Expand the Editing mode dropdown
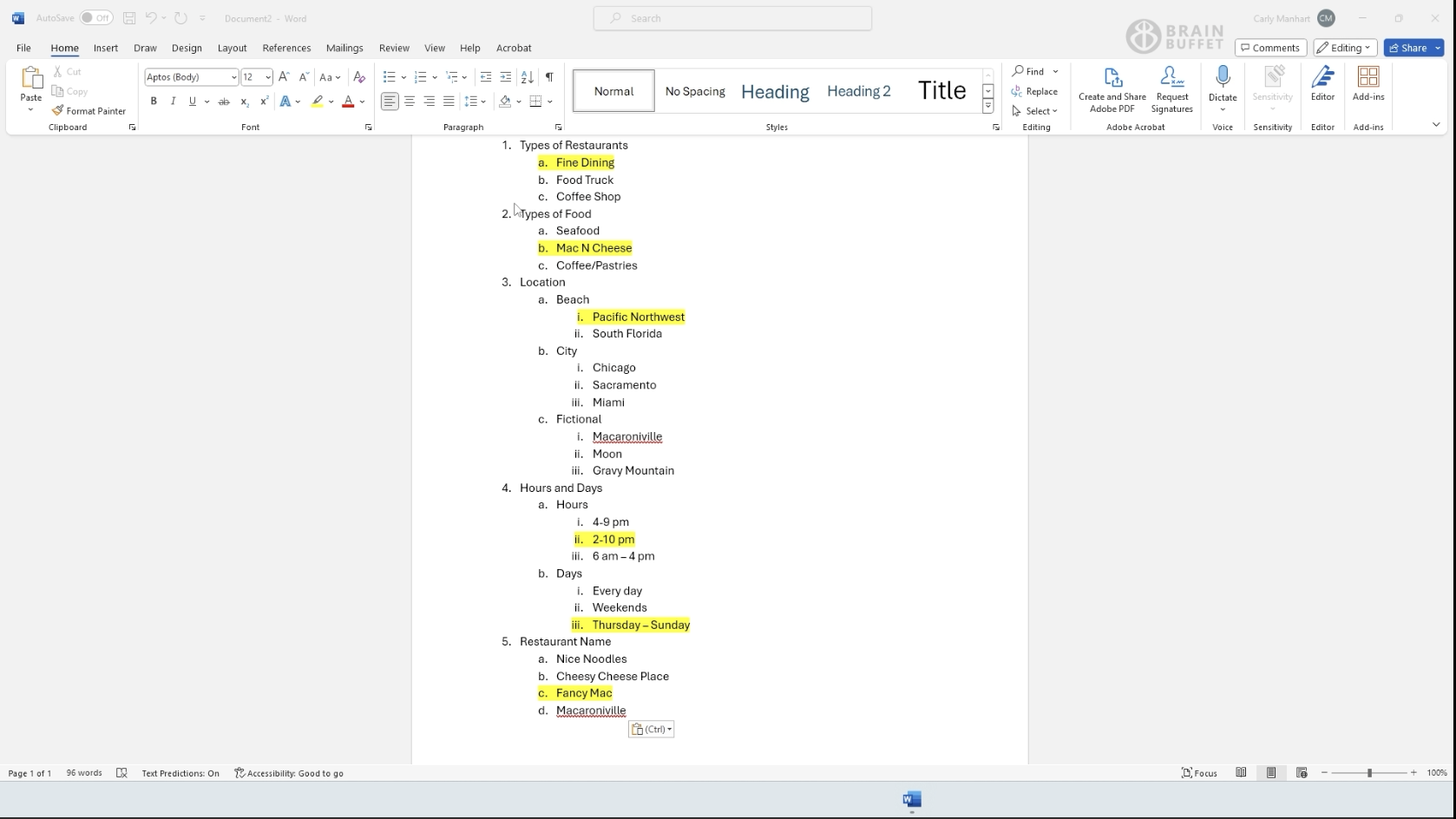The image size is (1456, 819). tap(1345, 48)
